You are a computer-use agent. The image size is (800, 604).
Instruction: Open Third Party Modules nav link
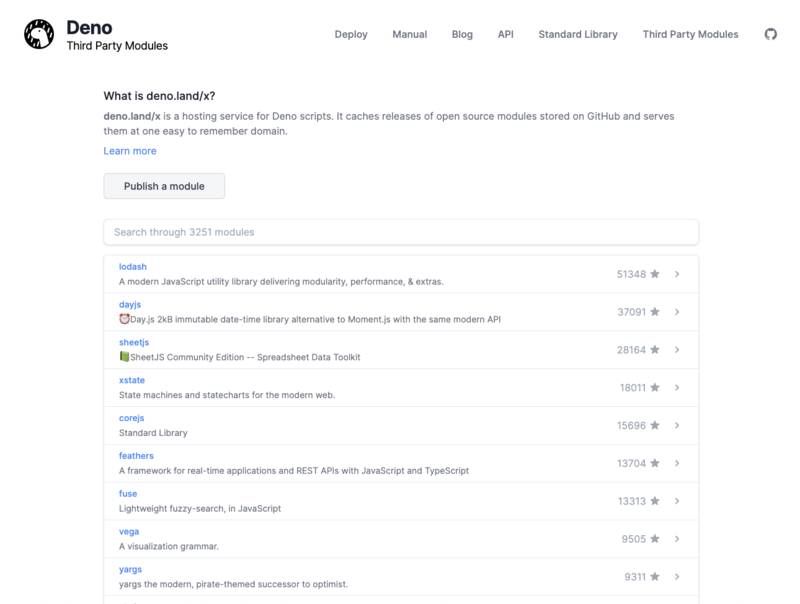tap(690, 34)
